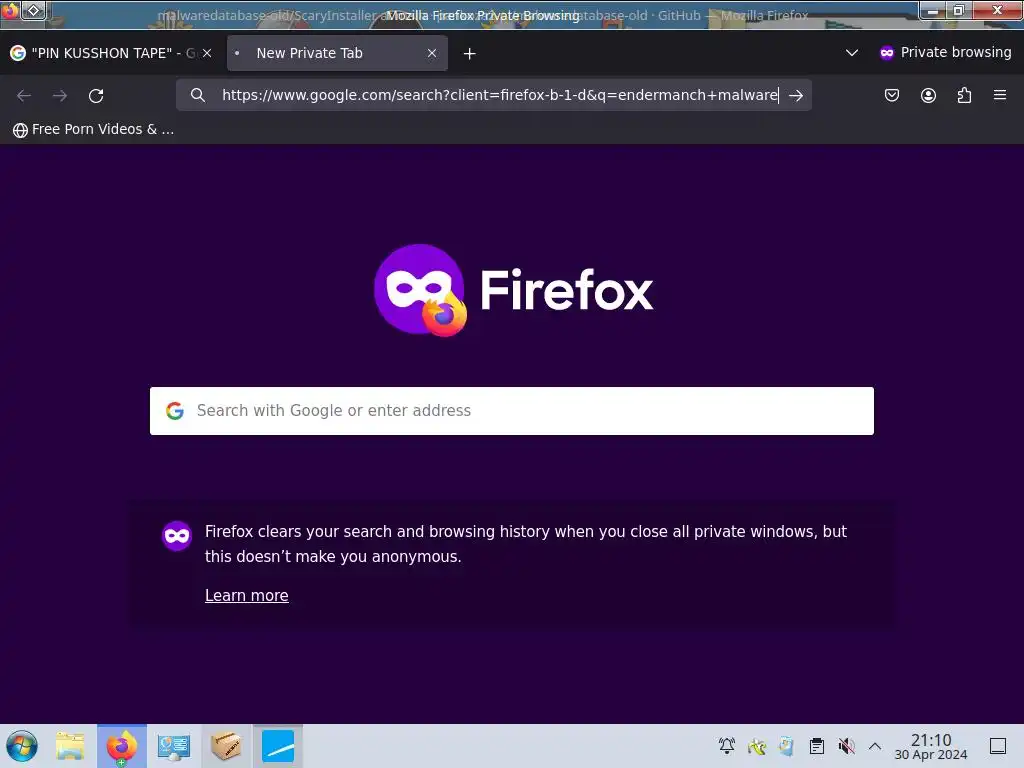The image size is (1024, 768).
Task: Go back with the back arrow button
Action: tap(24, 96)
